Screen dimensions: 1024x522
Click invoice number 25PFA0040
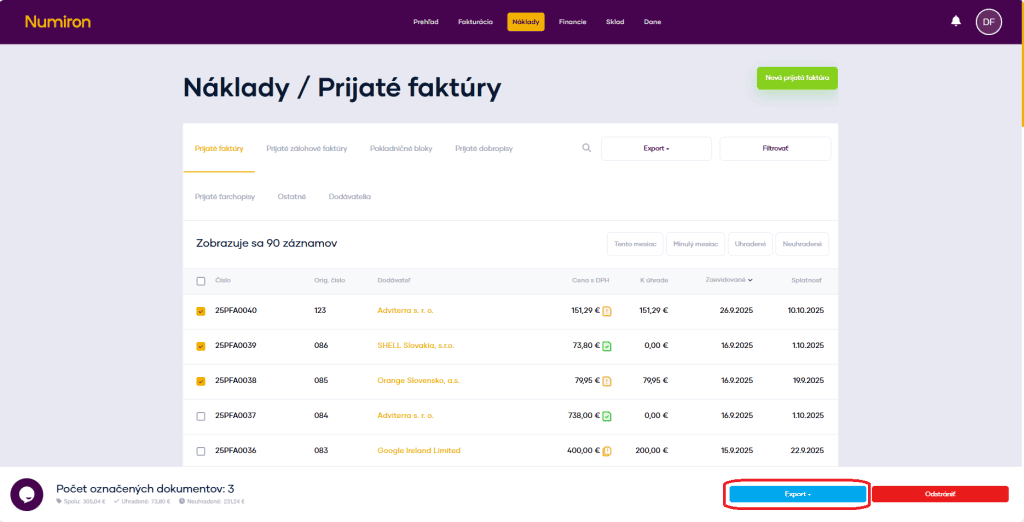[236, 311]
